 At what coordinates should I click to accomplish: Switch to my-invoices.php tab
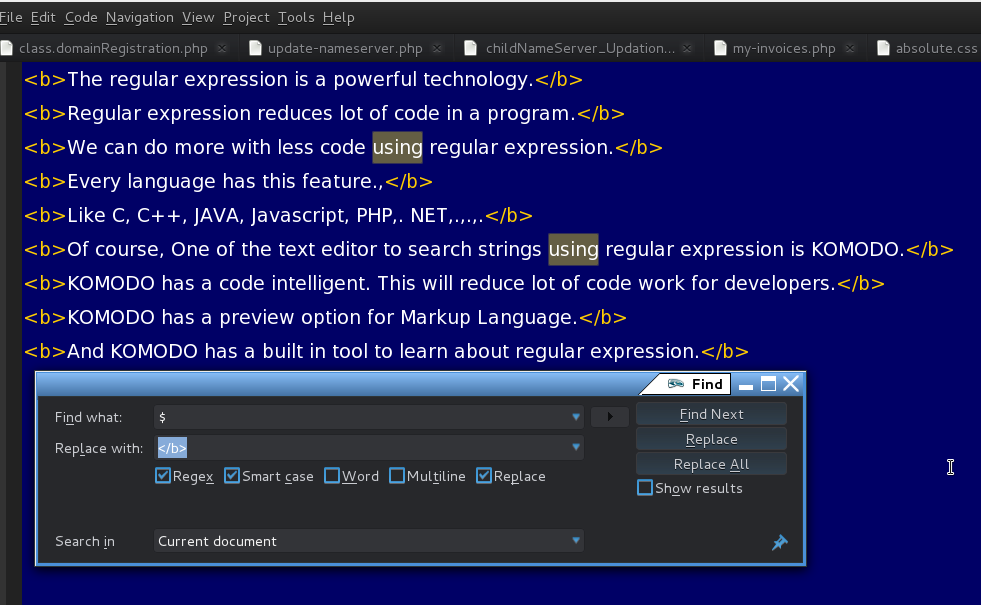(784, 48)
